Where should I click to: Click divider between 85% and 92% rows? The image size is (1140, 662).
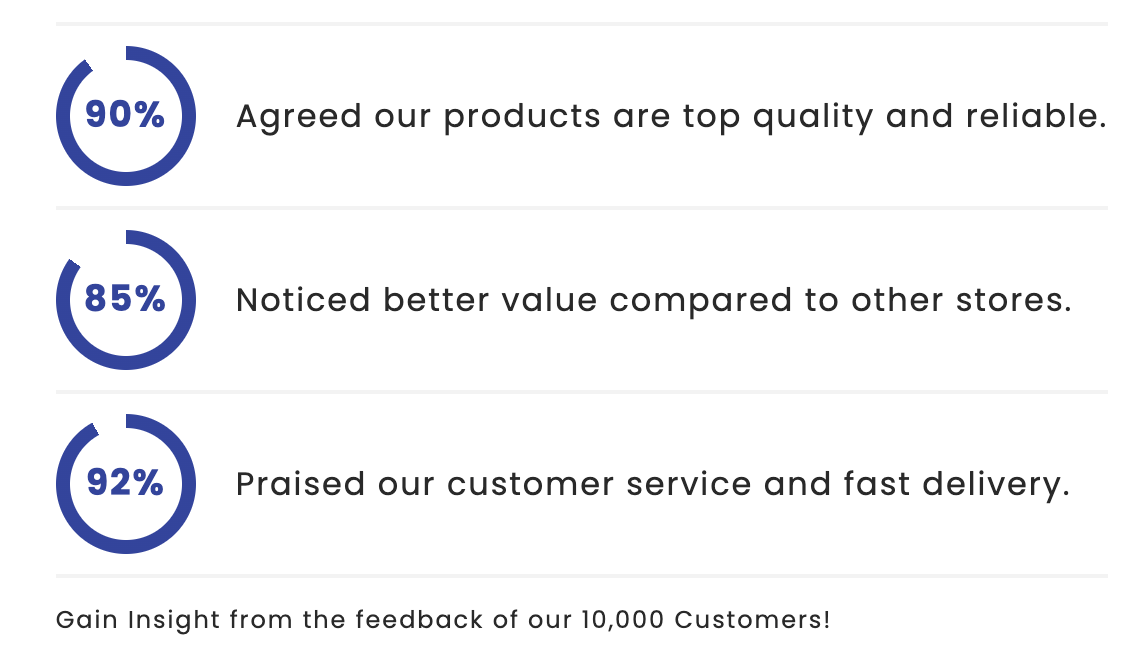pos(582,392)
